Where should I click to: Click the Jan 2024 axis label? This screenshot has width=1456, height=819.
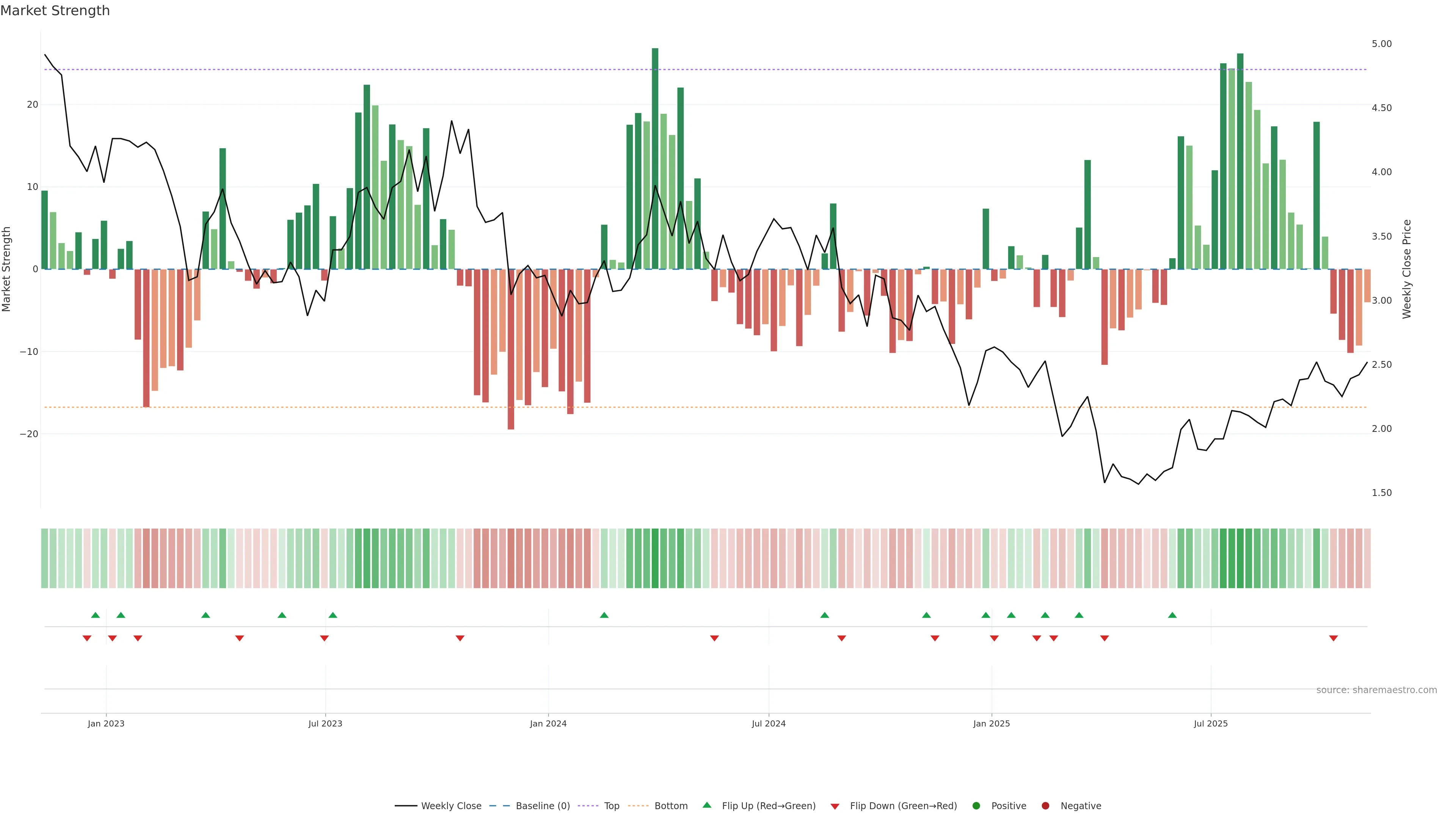pos(548,723)
